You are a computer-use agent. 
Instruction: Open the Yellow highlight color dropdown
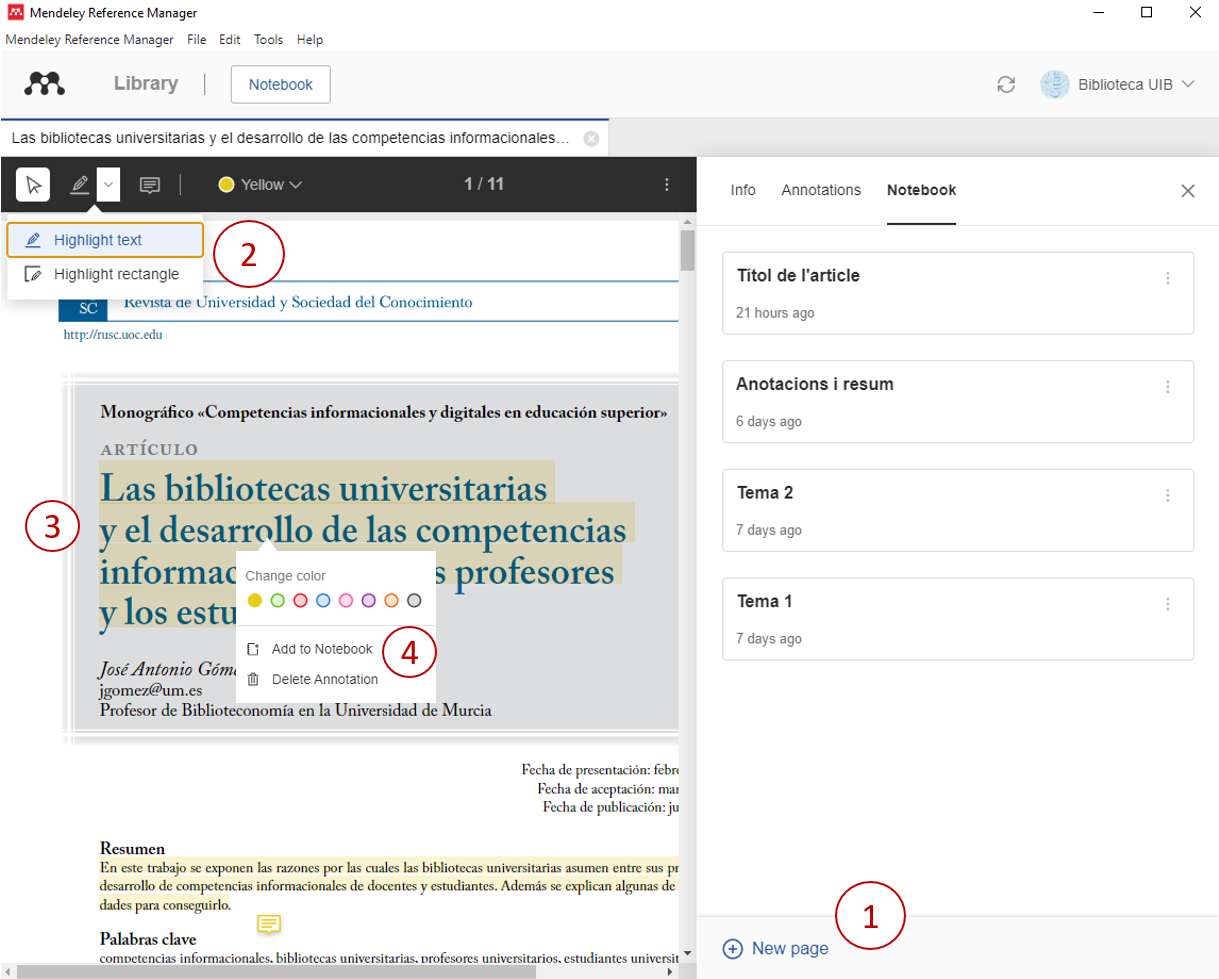[260, 184]
